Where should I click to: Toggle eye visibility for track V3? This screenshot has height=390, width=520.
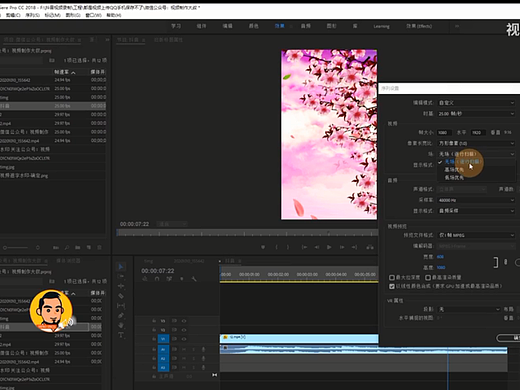coord(184,321)
